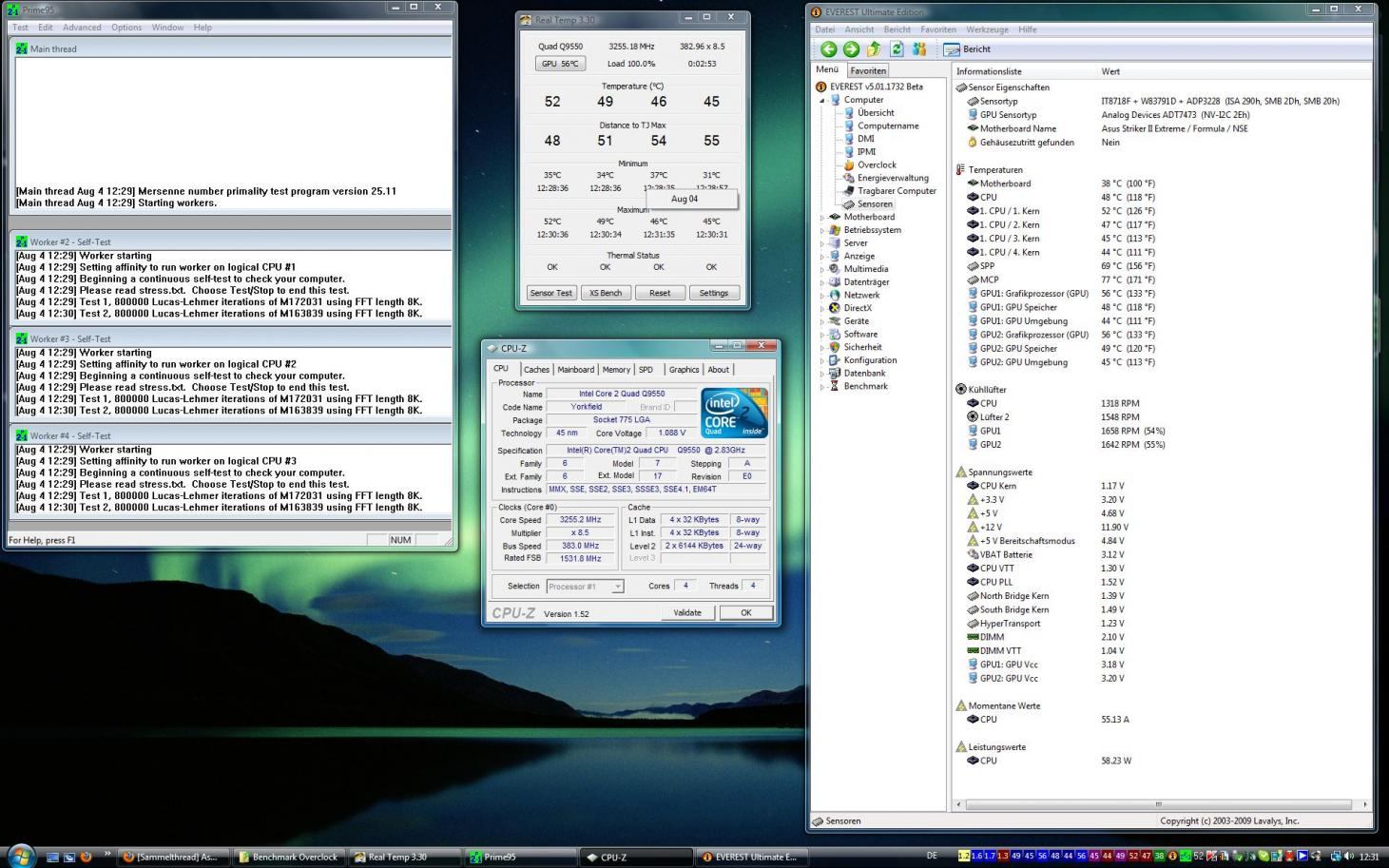The height and width of the screenshot is (868, 1389).
Task: Switch to the Mainboard tab in CPU-Z
Action: click(x=575, y=370)
